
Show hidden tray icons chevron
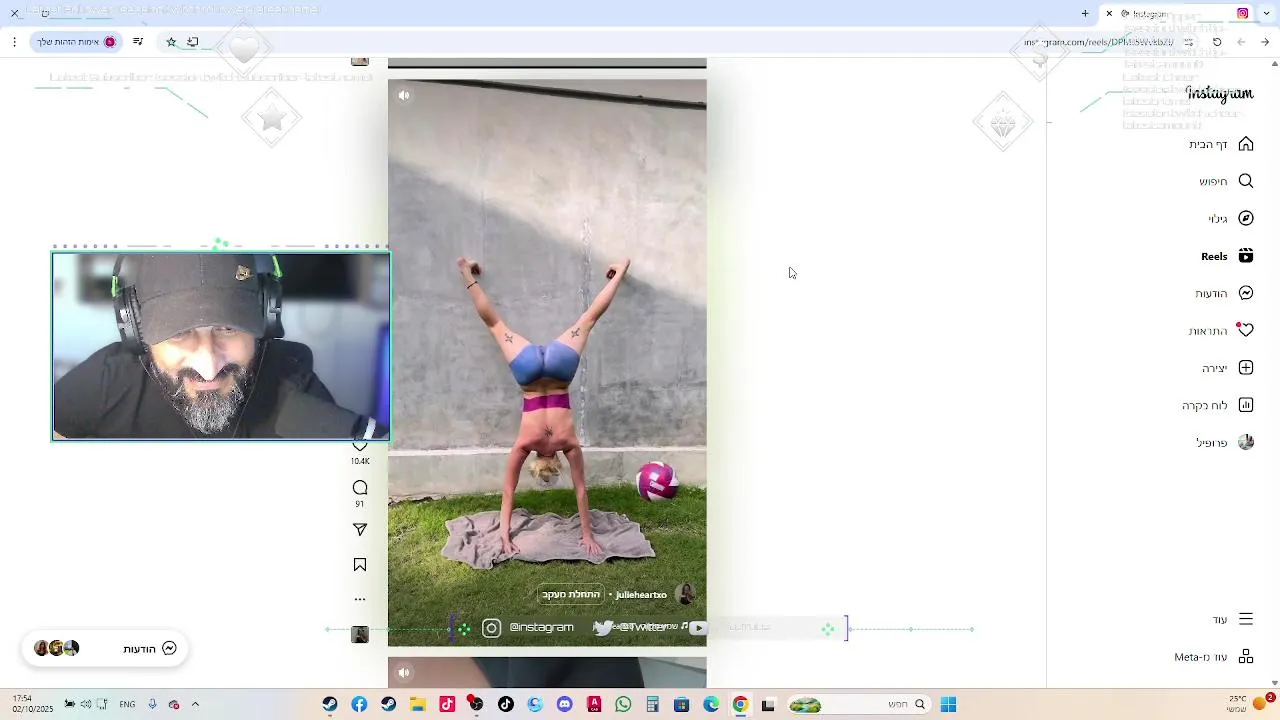coord(195,704)
